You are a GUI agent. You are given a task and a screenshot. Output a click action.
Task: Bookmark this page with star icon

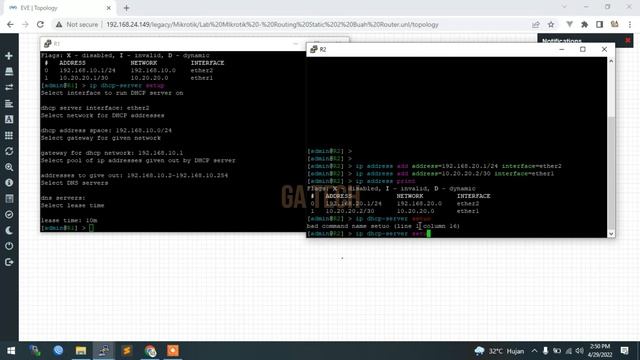551,24
